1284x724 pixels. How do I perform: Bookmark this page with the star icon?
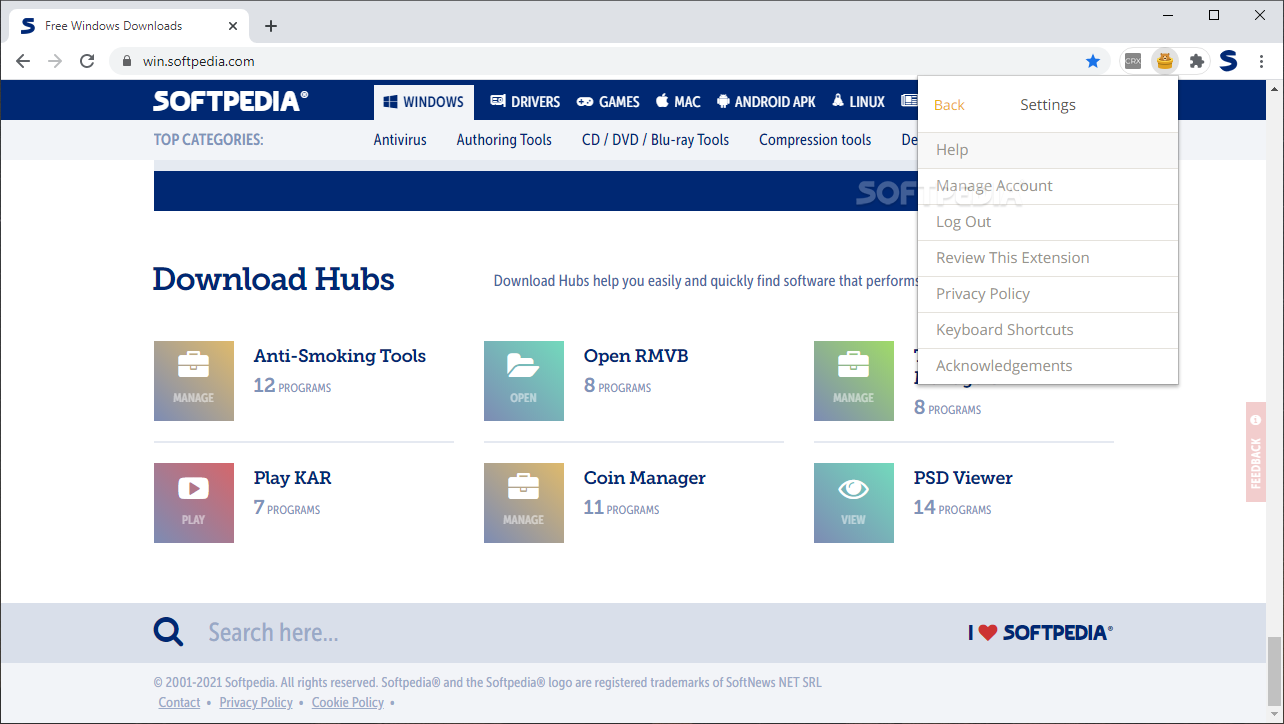pos(1093,61)
